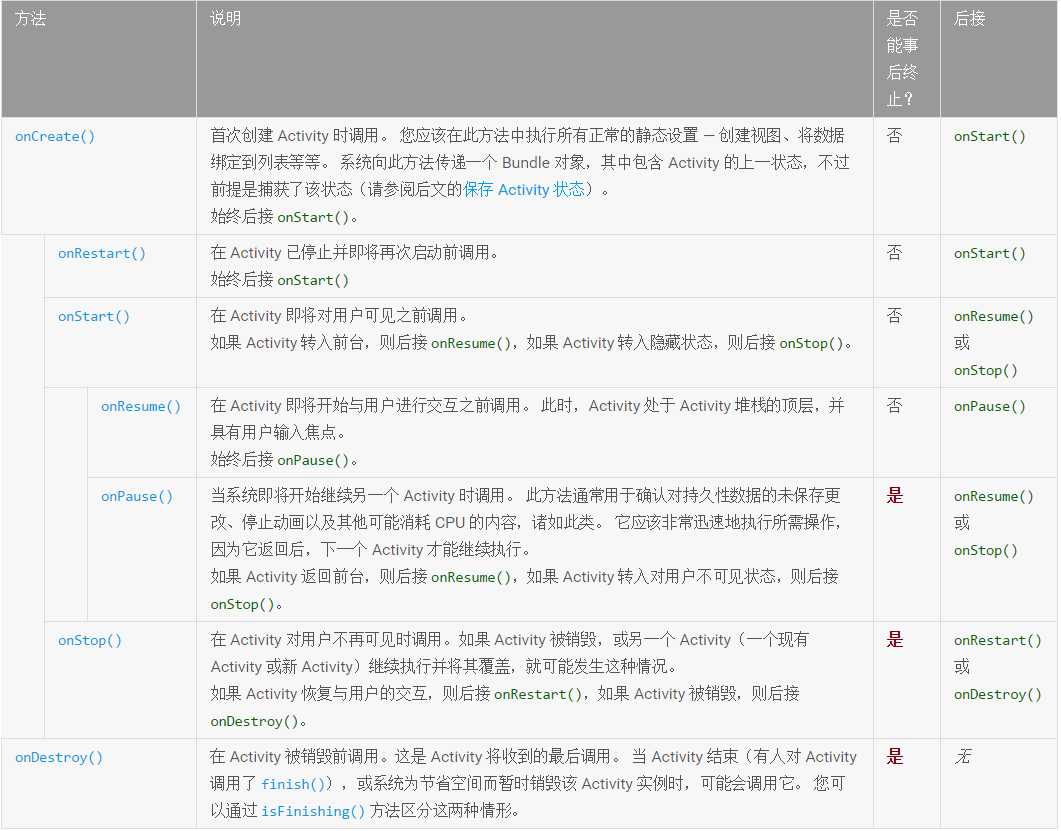1061x831 pixels.
Task: Click the onStart() link in the 方法 column
Action: pyautogui.click(x=94, y=317)
